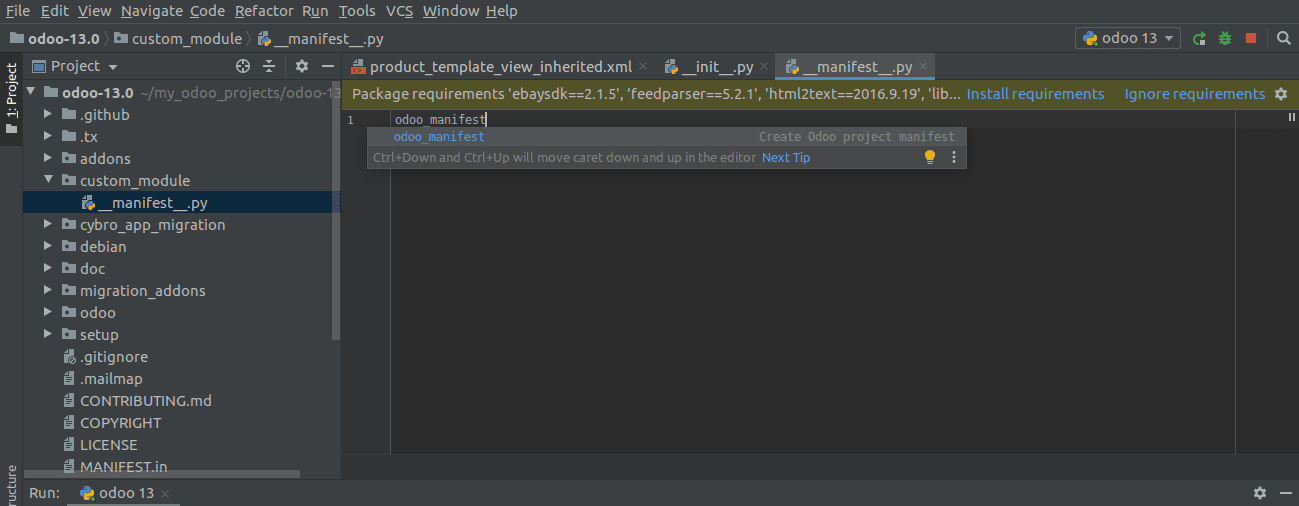The height and width of the screenshot is (506, 1299).
Task: Open the Help menu
Action: click(x=501, y=11)
